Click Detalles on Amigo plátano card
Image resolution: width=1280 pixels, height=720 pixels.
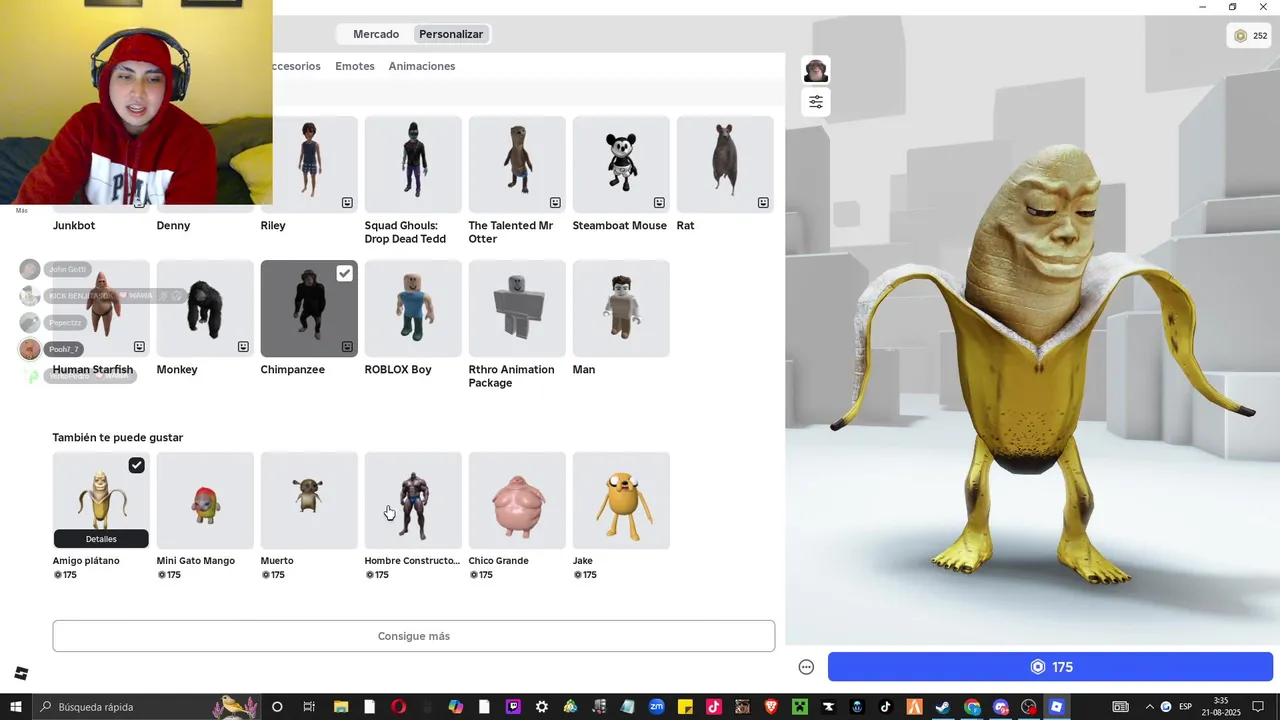pyautogui.click(x=101, y=539)
